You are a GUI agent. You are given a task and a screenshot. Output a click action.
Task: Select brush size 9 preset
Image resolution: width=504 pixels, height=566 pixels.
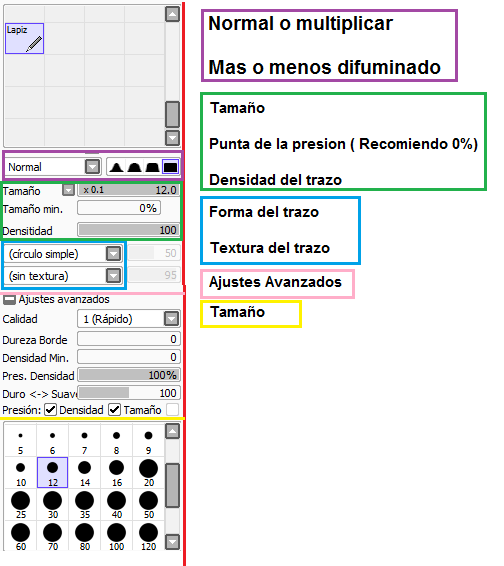coord(148,441)
